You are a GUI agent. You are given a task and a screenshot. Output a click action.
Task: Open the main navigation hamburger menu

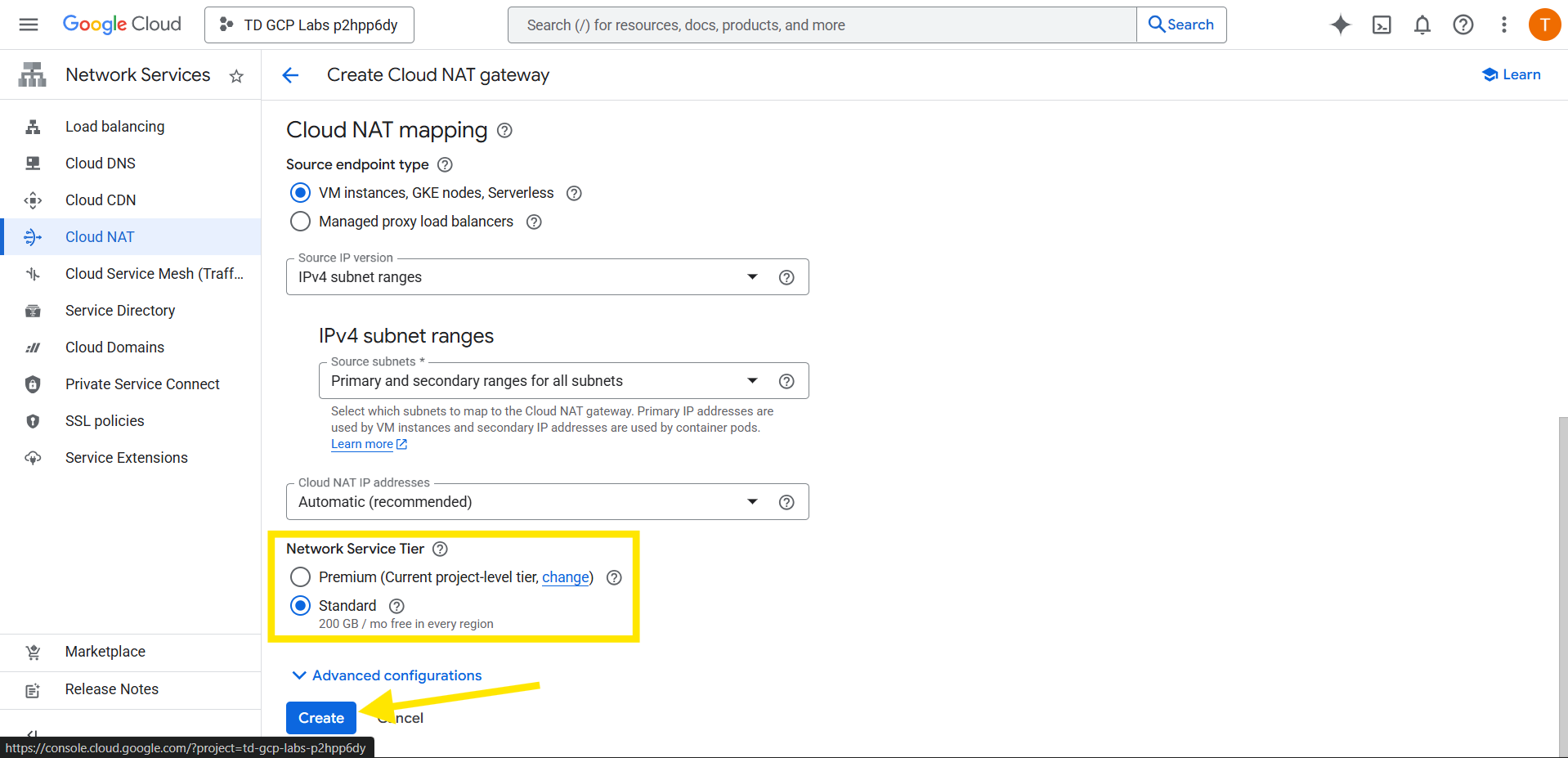[29, 25]
